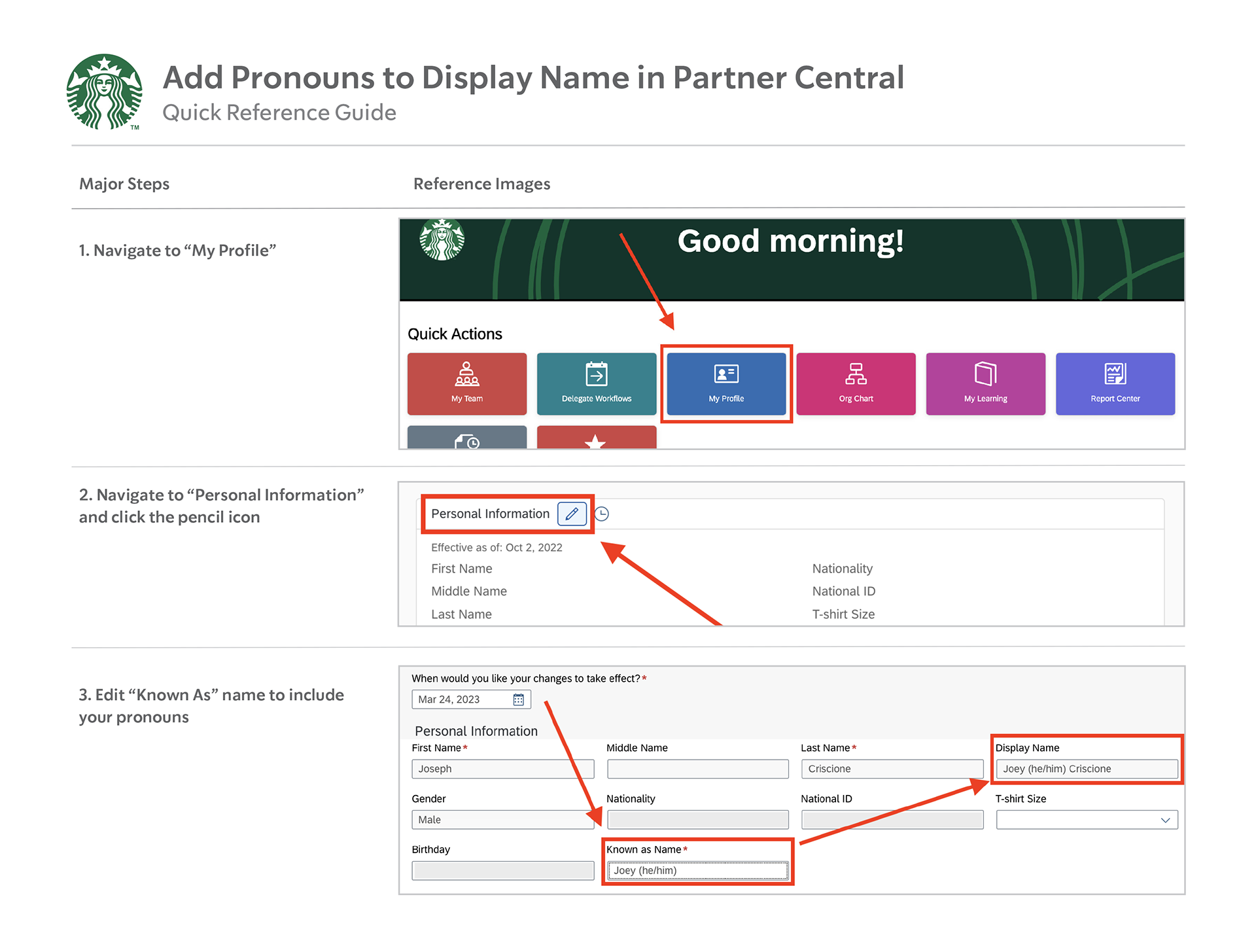Click the Nationality input field in the edit form
Image resolution: width=1256 pixels, height=952 pixels.
click(x=697, y=820)
